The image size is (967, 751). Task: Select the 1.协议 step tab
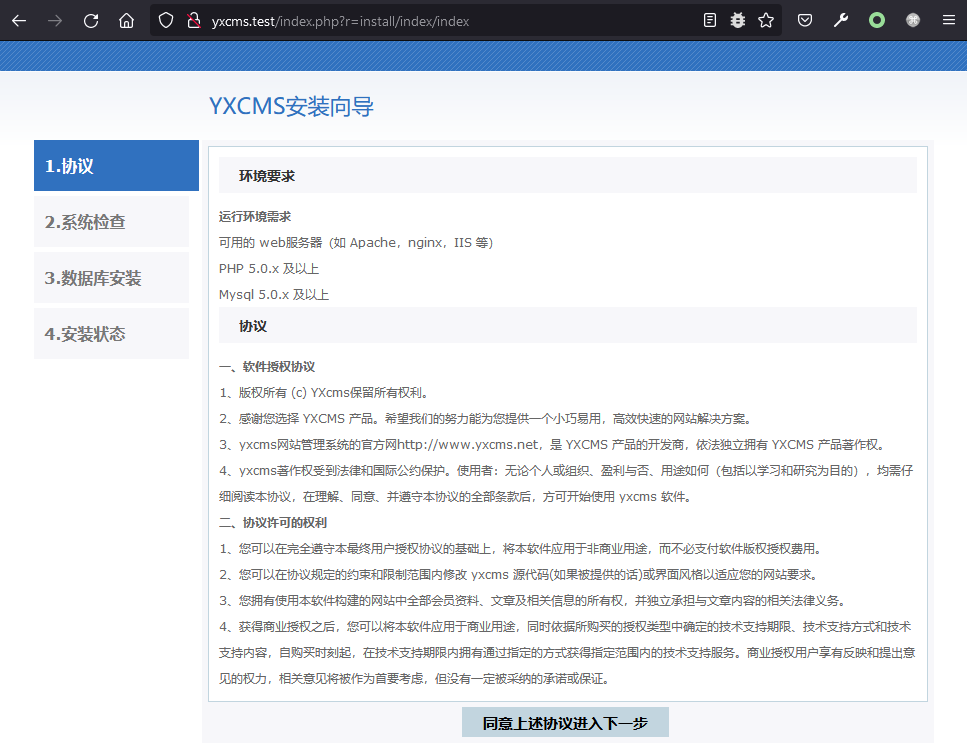click(117, 165)
